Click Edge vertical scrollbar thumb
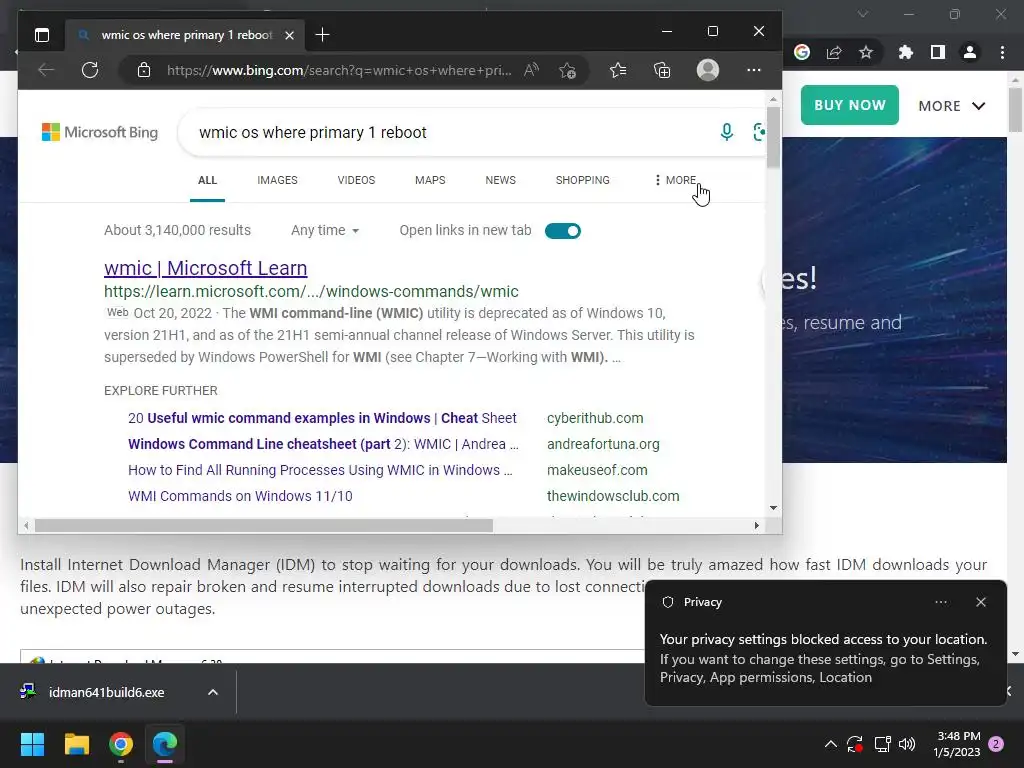This screenshot has height=768, width=1024. (x=773, y=136)
